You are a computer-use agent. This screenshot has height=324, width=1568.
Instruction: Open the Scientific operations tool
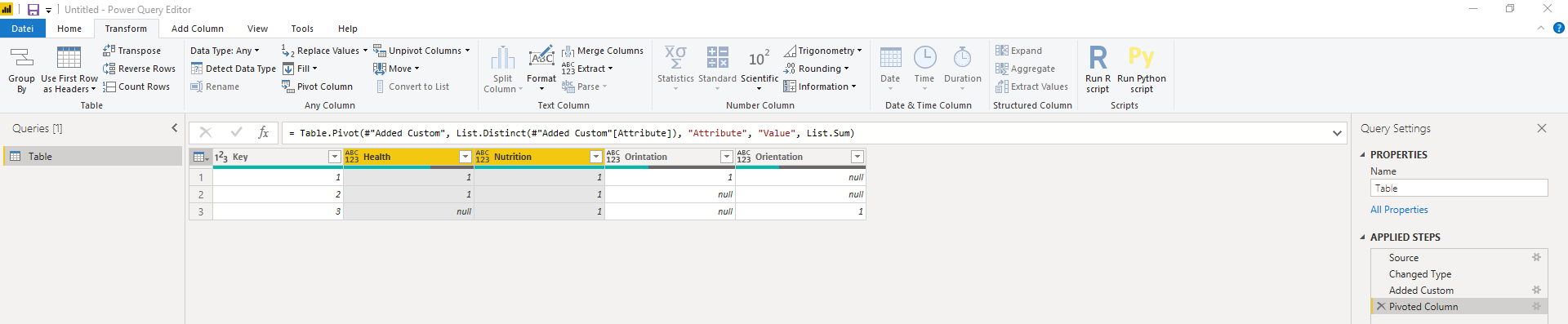click(759, 69)
